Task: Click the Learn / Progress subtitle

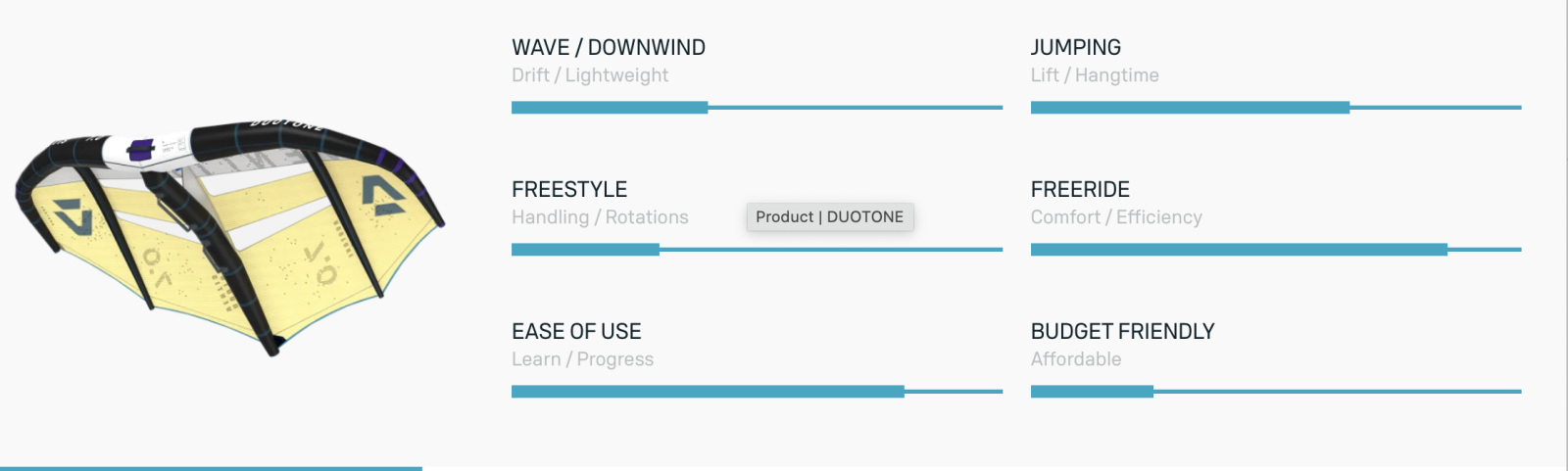Action: (x=582, y=359)
